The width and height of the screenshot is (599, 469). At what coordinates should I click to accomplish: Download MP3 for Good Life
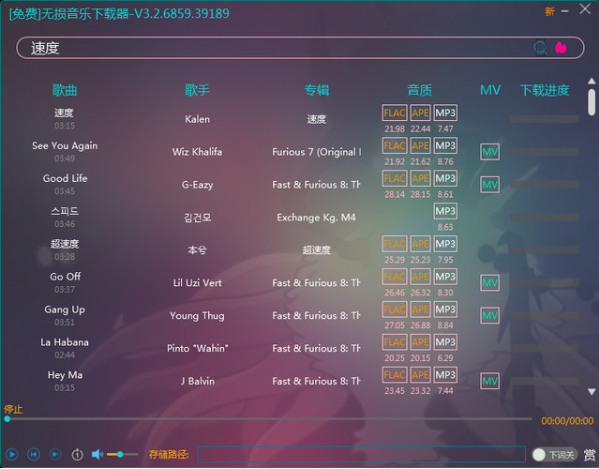(x=445, y=178)
